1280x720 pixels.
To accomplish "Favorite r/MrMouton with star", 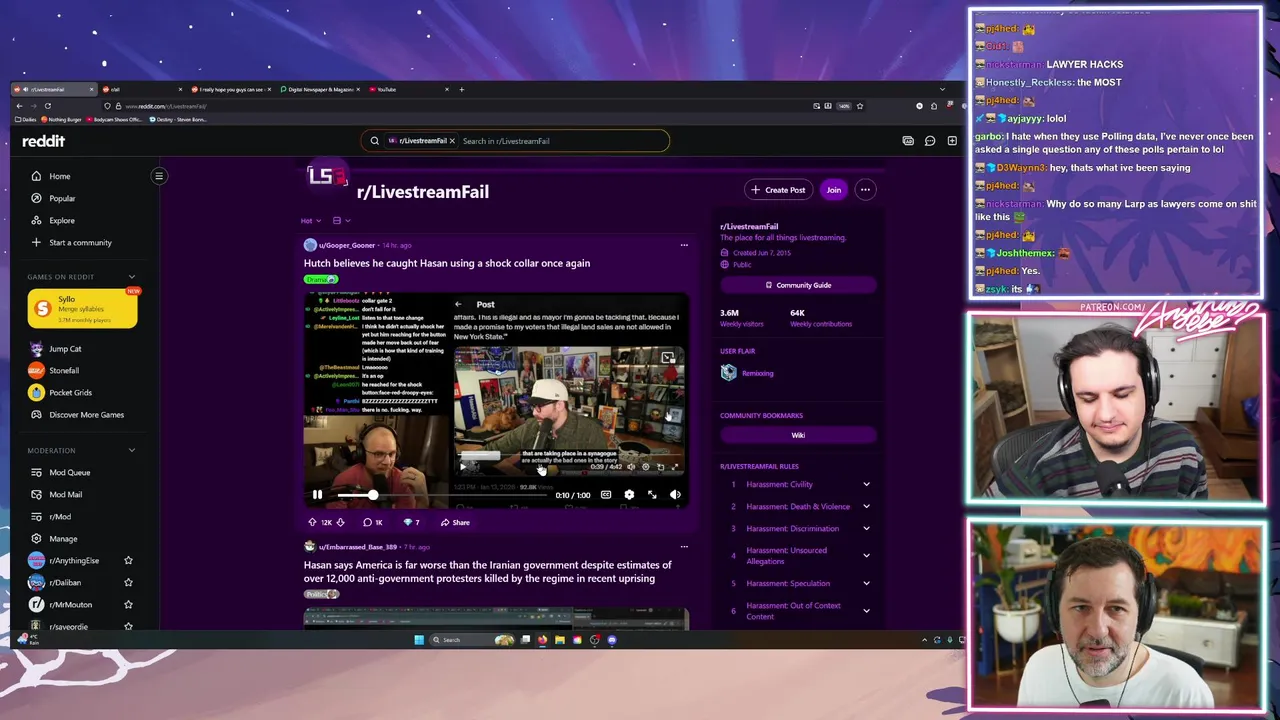I will [x=128, y=605].
